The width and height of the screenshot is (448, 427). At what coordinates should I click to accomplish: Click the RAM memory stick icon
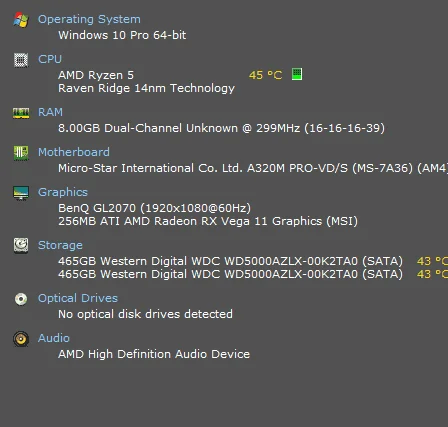(x=21, y=113)
